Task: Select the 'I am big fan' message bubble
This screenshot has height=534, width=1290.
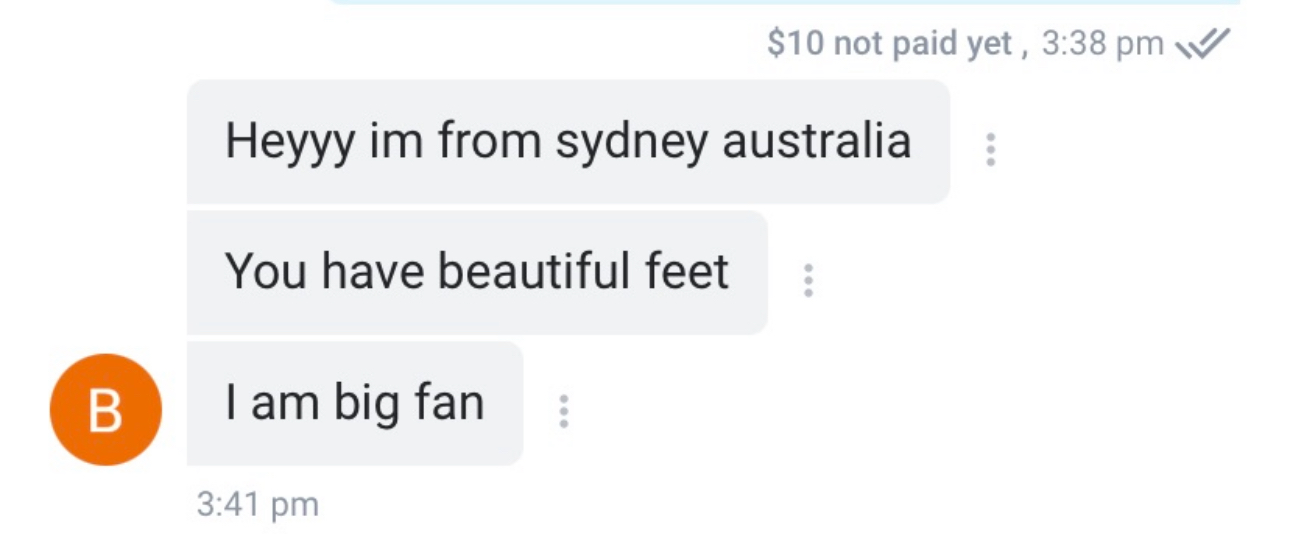Action: click(x=354, y=403)
